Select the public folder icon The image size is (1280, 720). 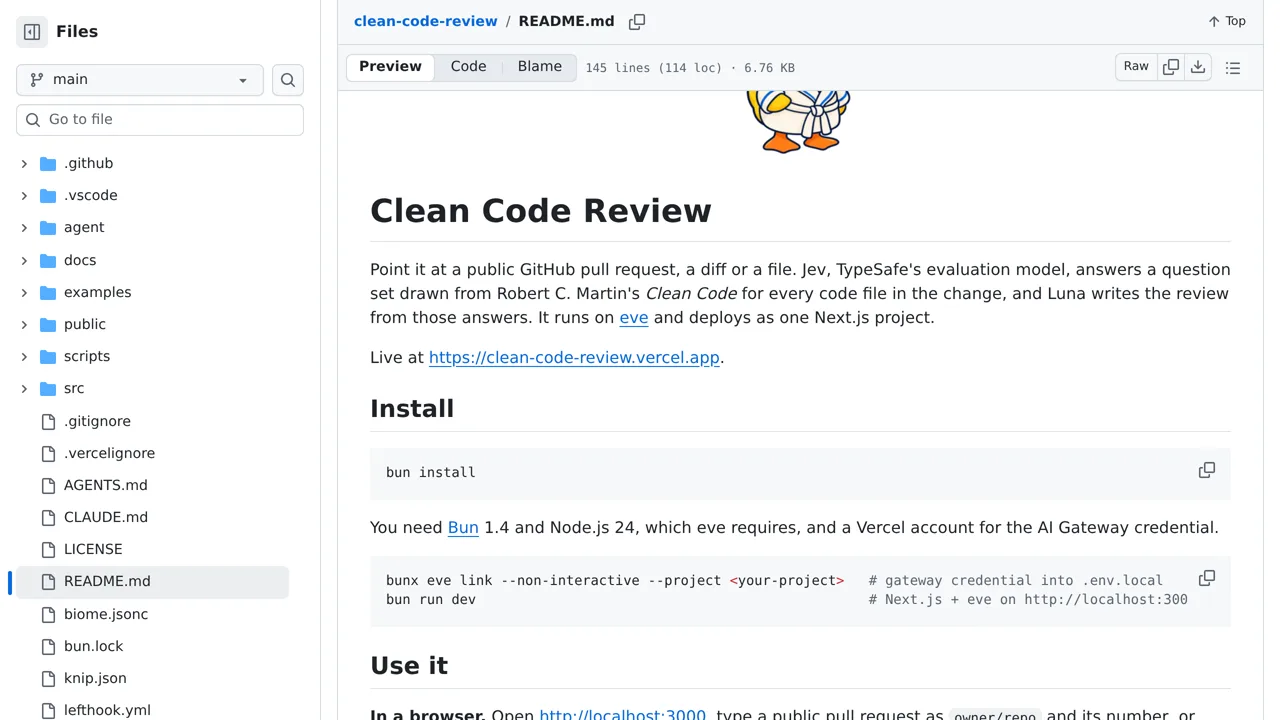(48, 324)
